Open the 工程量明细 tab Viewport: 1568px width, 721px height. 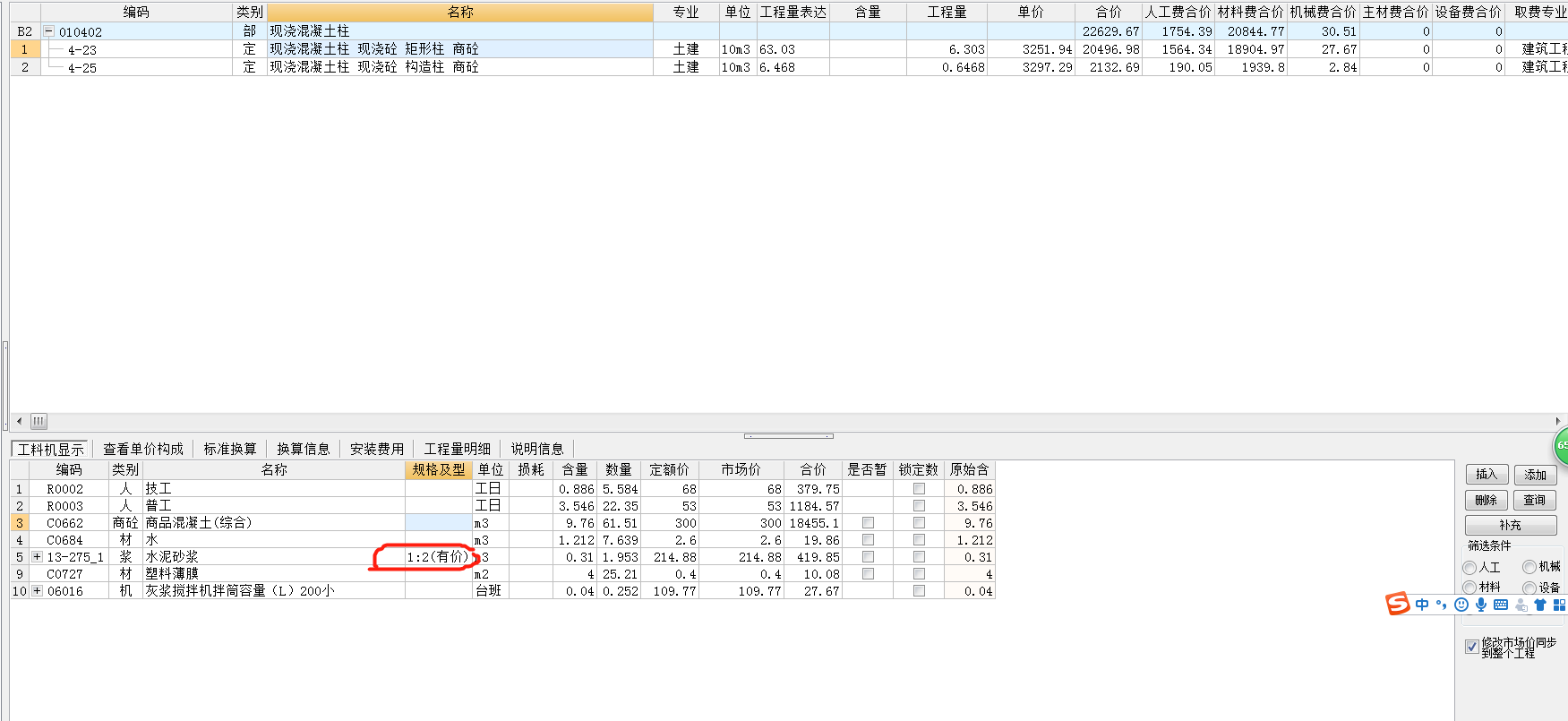coord(458,450)
